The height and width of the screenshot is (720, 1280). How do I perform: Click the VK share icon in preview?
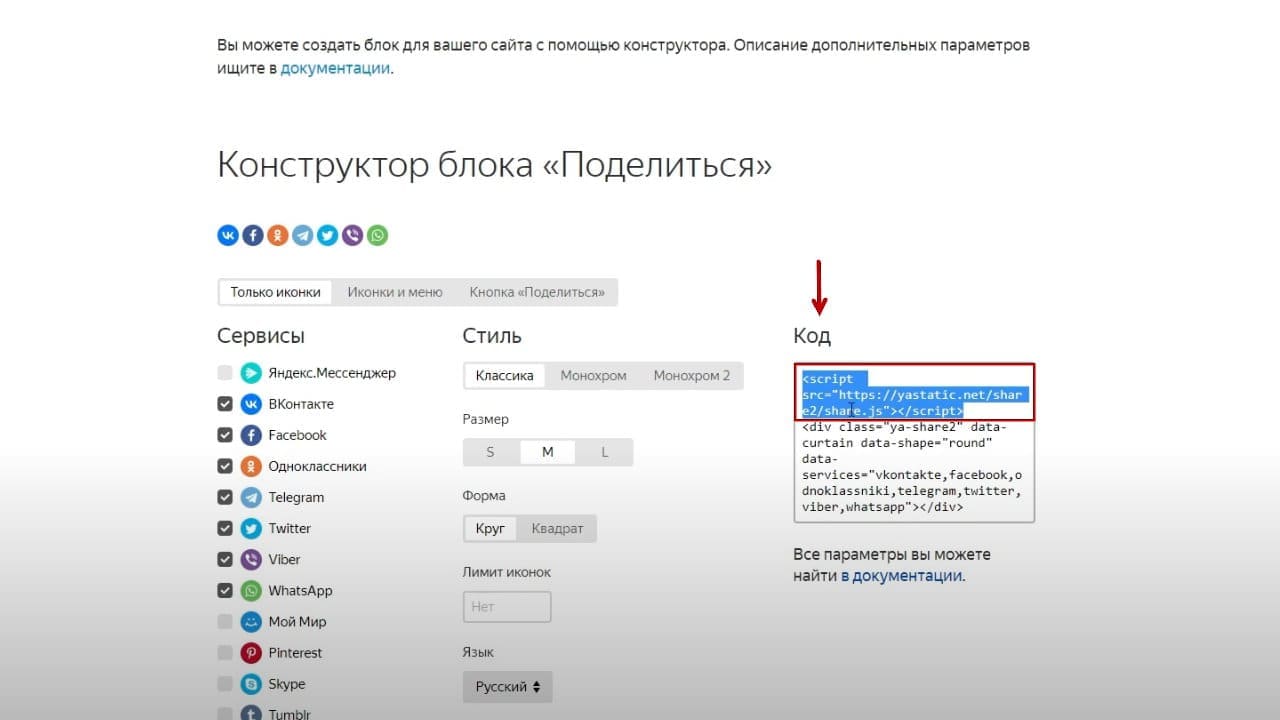(x=228, y=235)
